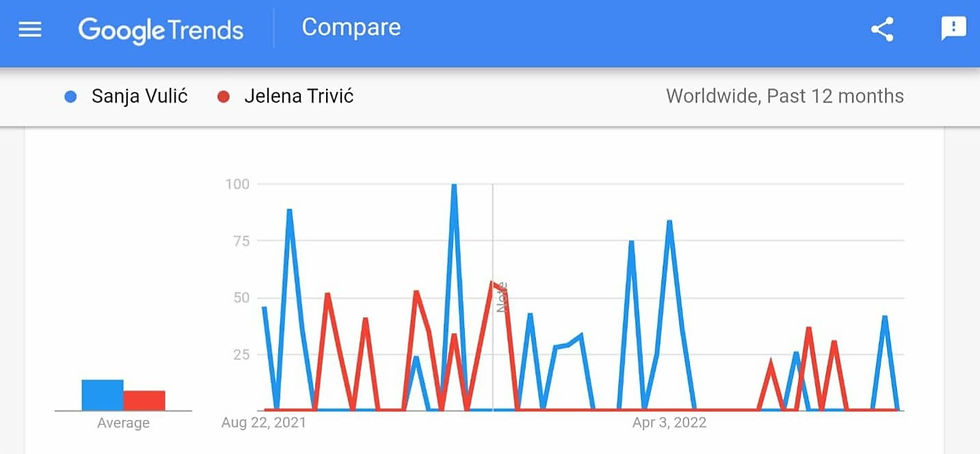Select the Jelena Trivić search term

click(298, 97)
